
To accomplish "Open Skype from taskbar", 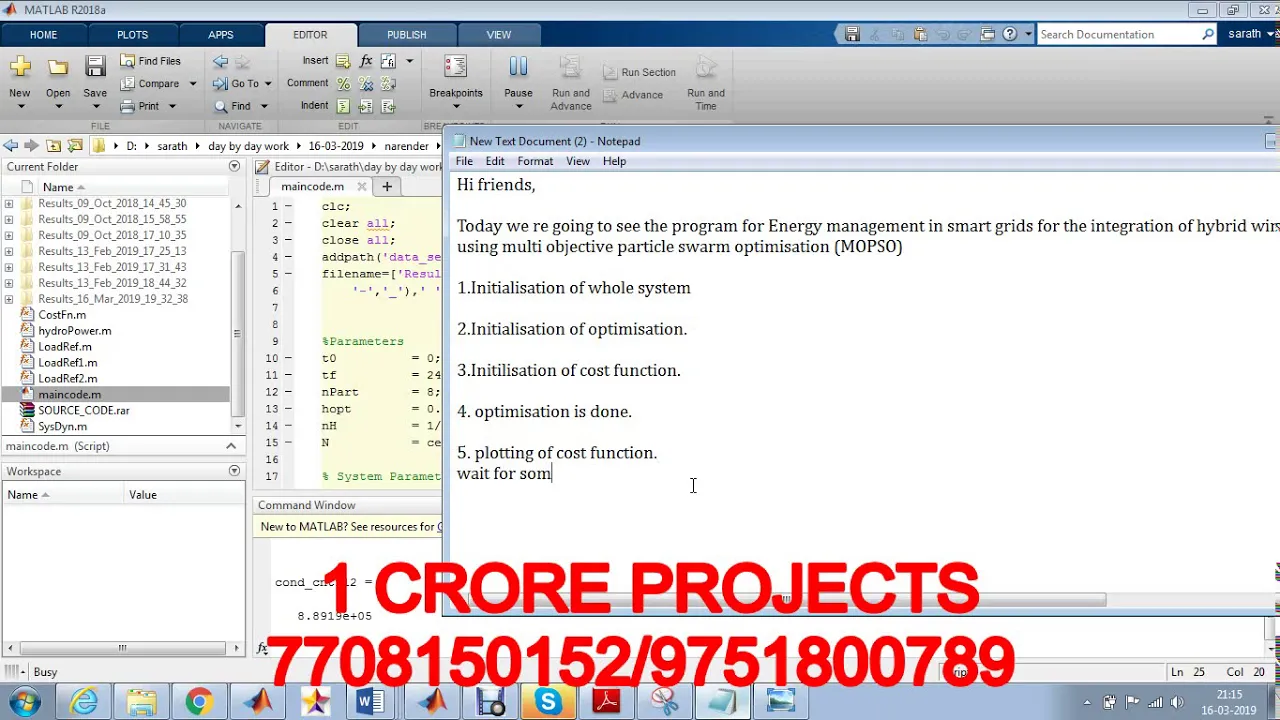I will click(547, 702).
